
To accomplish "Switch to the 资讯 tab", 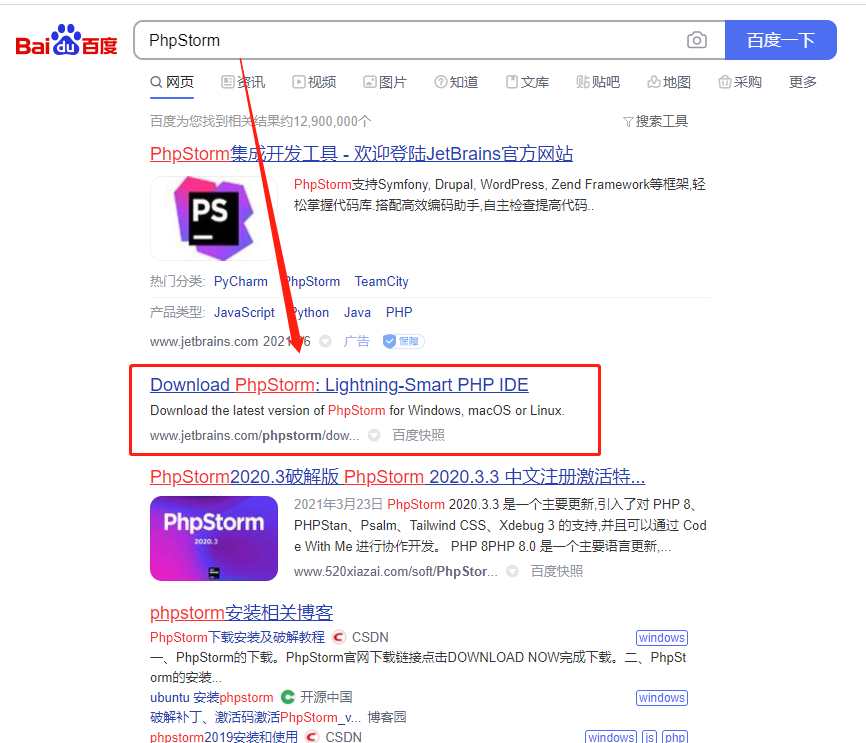I will pyautogui.click(x=243, y=82).
